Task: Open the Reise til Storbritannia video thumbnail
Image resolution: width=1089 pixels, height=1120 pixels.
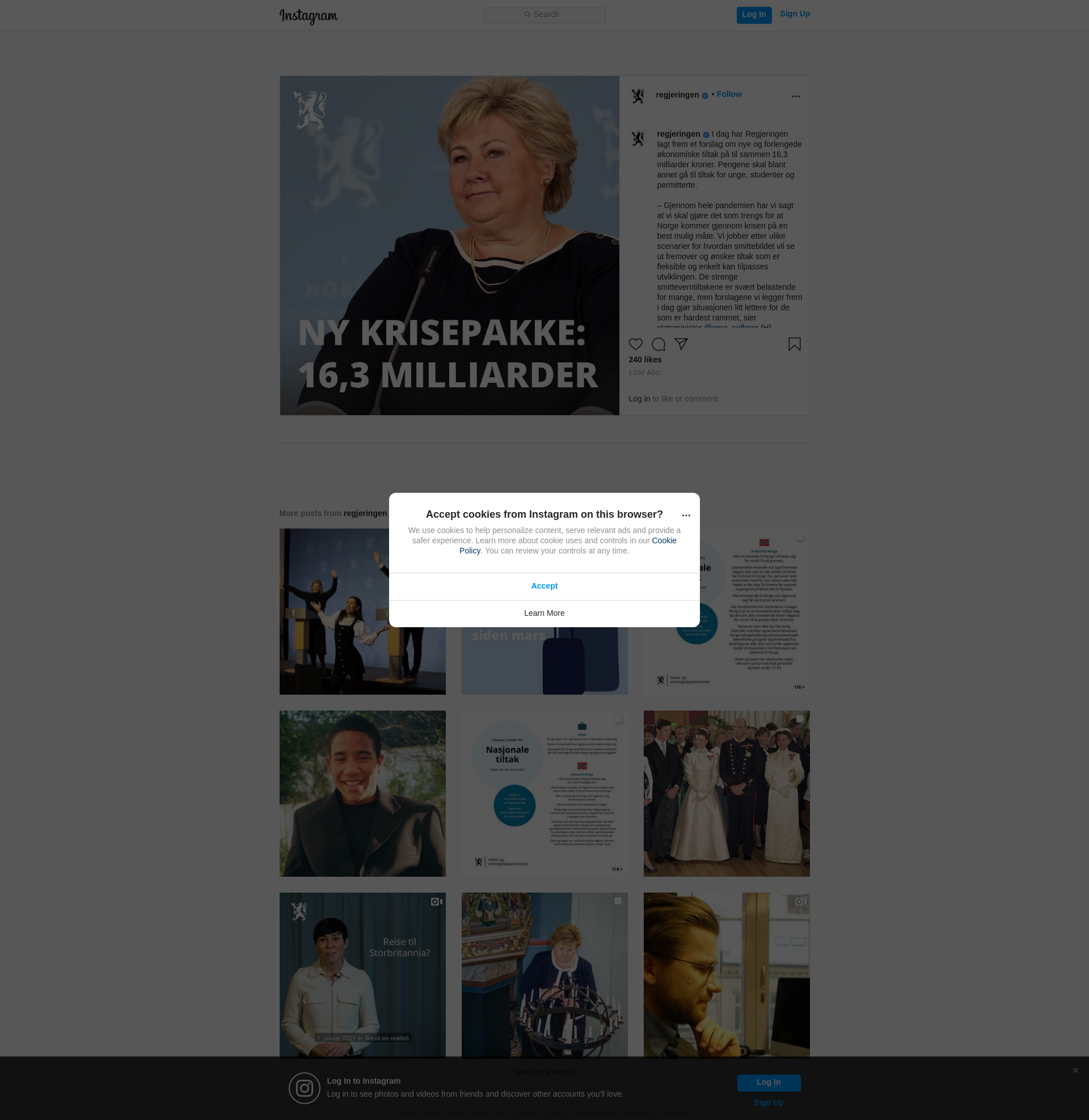Action: click(x=362, y=975)
